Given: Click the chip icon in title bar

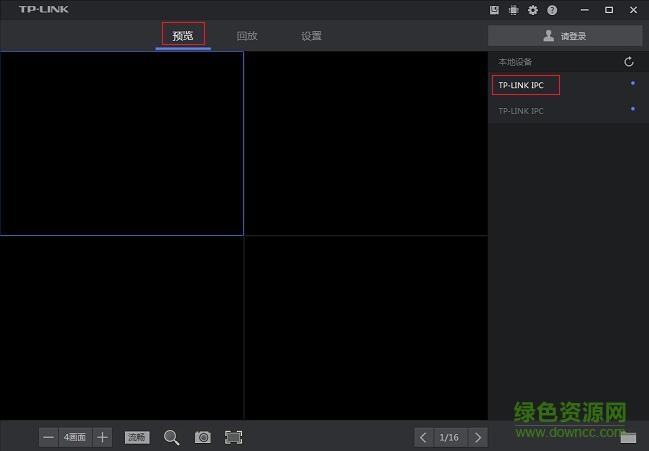Looking at the screenshot, I should point(514,10).
